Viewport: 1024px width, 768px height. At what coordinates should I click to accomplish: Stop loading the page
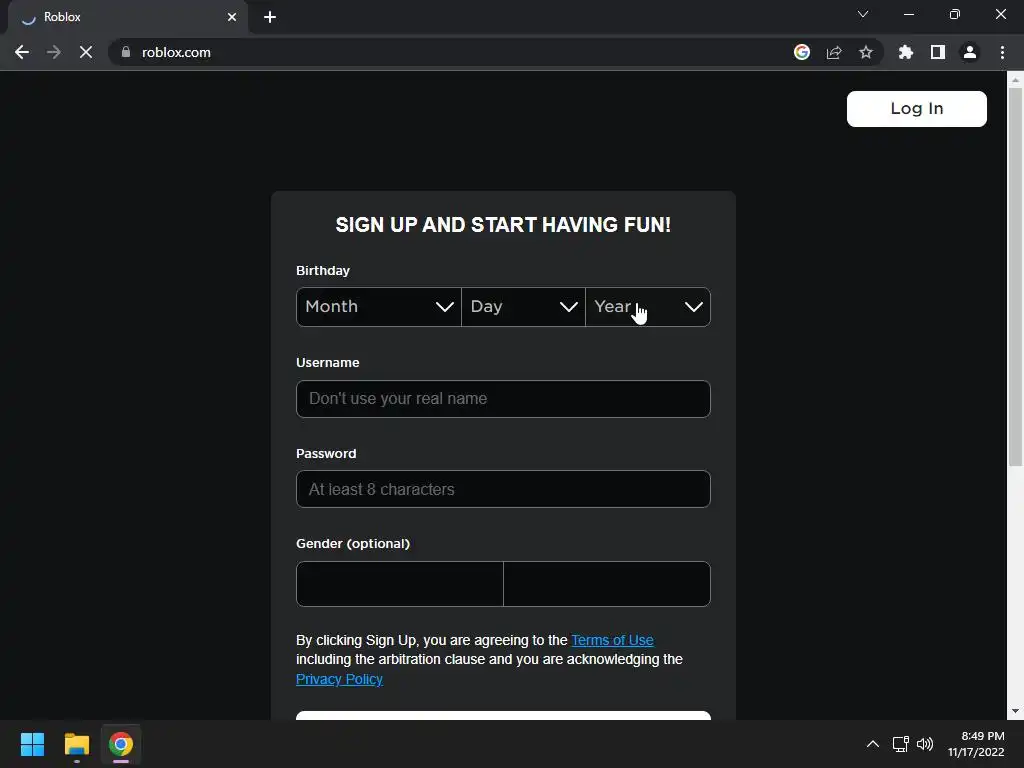[x=86, y=52]
